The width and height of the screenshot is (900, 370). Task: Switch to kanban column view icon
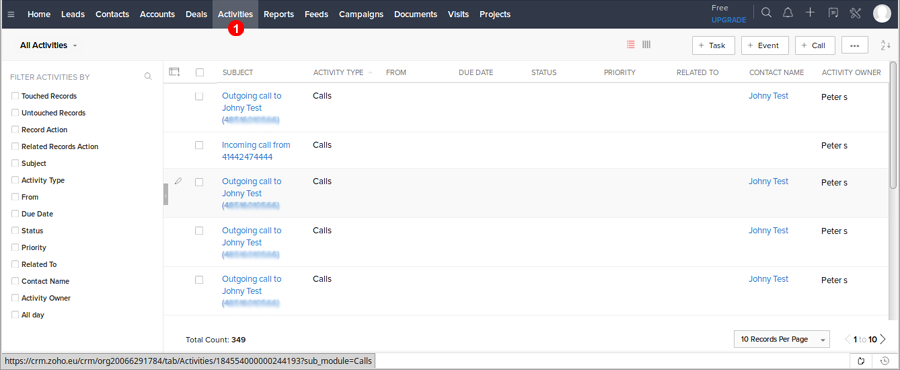[646, 45]
